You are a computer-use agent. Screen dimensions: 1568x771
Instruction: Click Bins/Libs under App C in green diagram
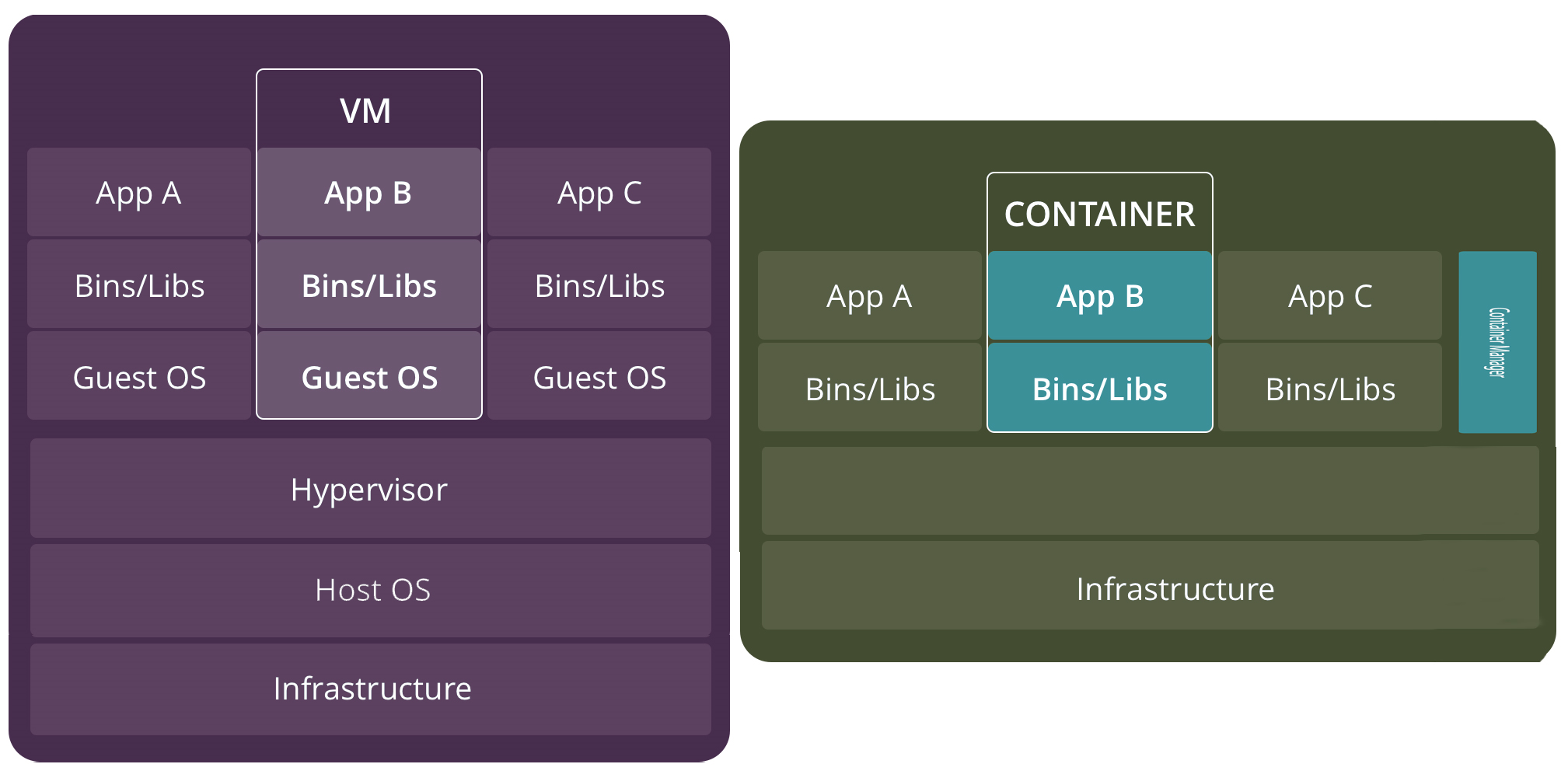pyautogui.click(x=1329, y=389)
